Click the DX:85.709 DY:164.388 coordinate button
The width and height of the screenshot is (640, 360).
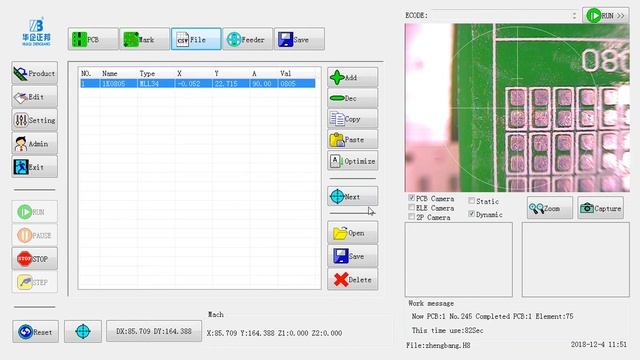point(154,331)
